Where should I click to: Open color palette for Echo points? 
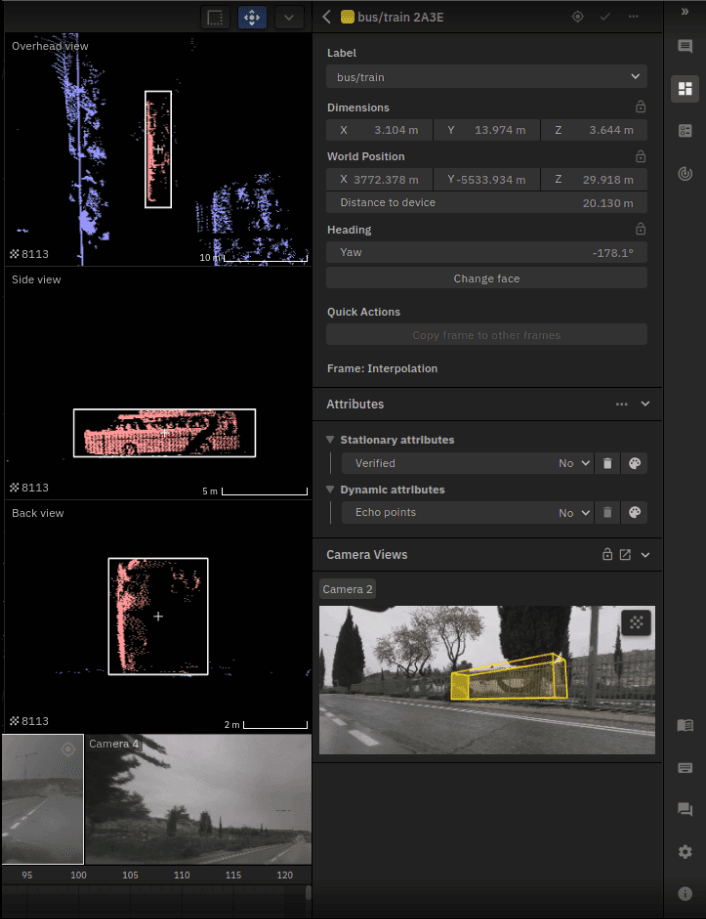[634, 512]
